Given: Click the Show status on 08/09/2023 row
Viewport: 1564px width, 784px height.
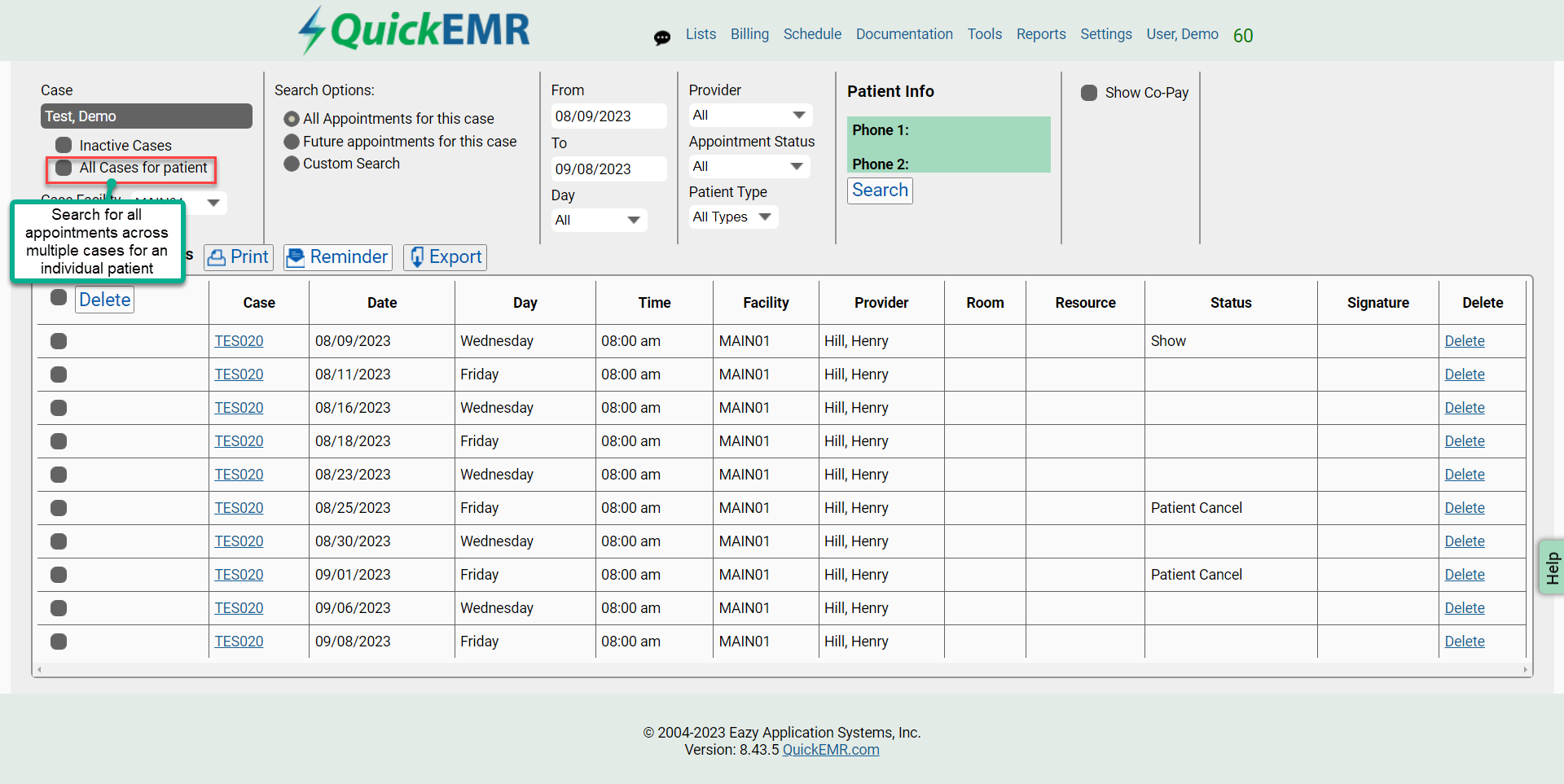Looking at the screenshot, I should click(x=1168, y=341).
